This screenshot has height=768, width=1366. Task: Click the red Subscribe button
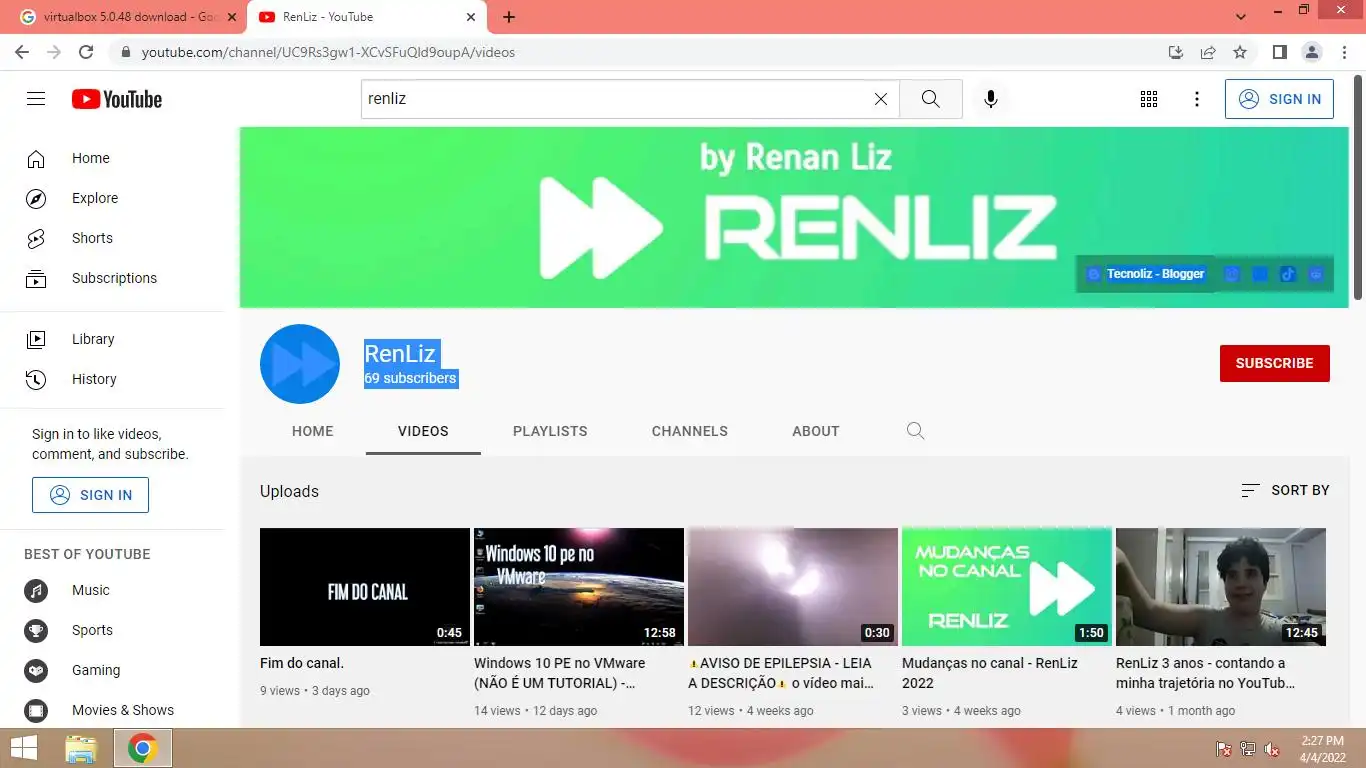coord(1275,363)
